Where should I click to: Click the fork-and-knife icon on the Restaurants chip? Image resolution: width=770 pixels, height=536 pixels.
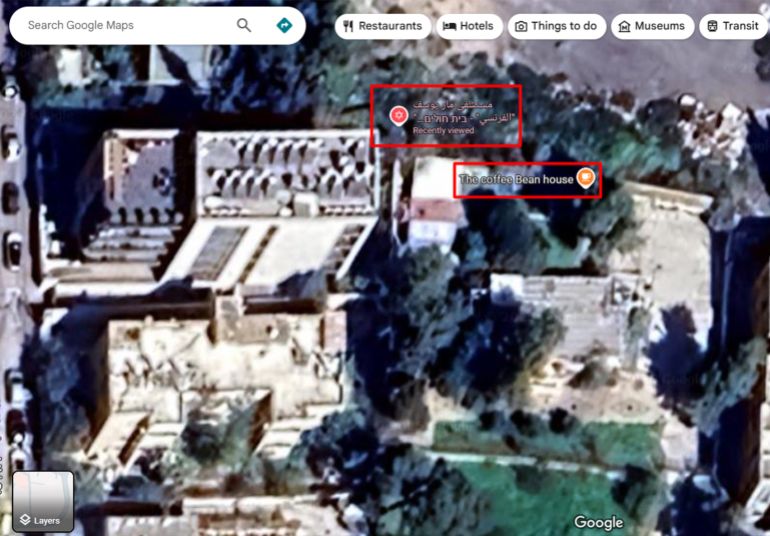click(x=348, y=26)
